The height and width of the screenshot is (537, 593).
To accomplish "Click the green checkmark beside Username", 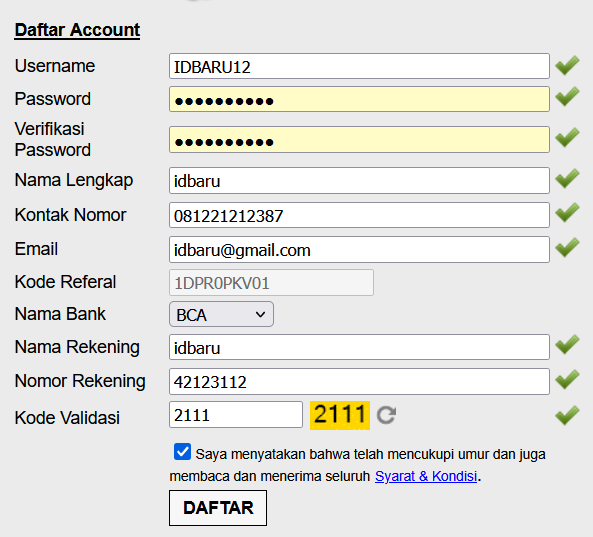I will click(567, 65).
